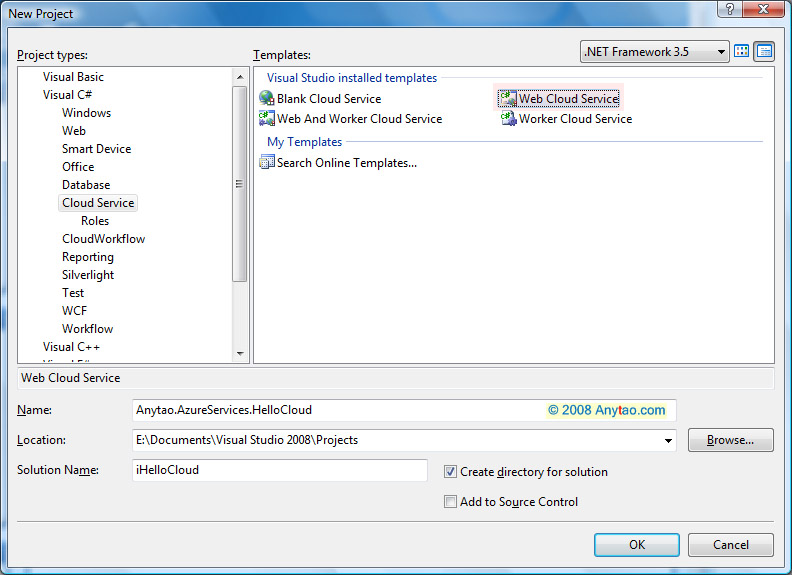Close the New Project dialog

[x=763, y=9]
